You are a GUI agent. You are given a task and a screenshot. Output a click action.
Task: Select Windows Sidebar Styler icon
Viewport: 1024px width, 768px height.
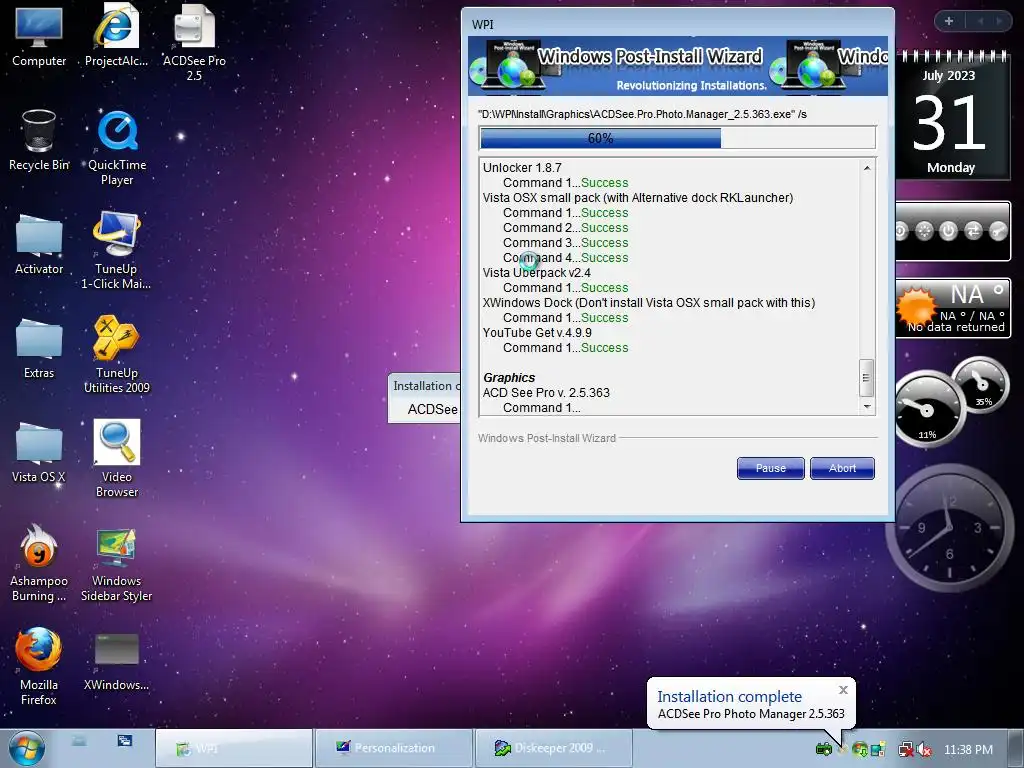click(x=116, y=564)
